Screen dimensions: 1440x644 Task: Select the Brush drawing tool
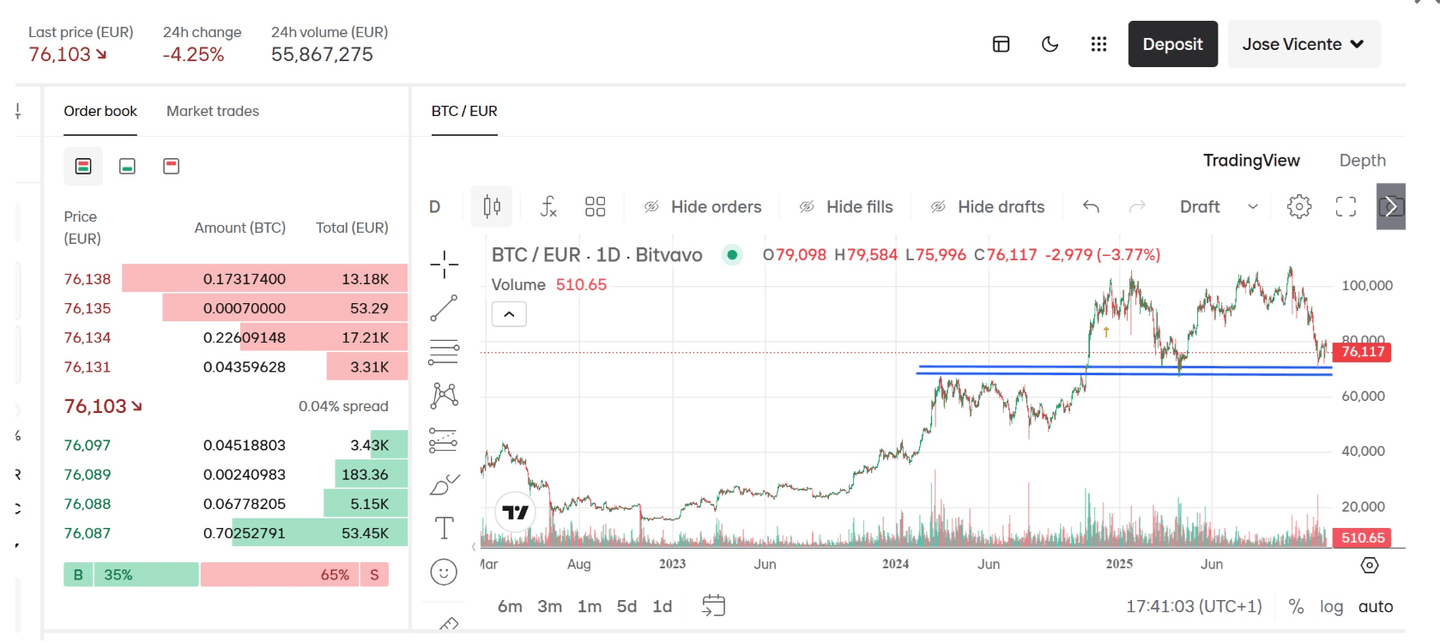444,483
